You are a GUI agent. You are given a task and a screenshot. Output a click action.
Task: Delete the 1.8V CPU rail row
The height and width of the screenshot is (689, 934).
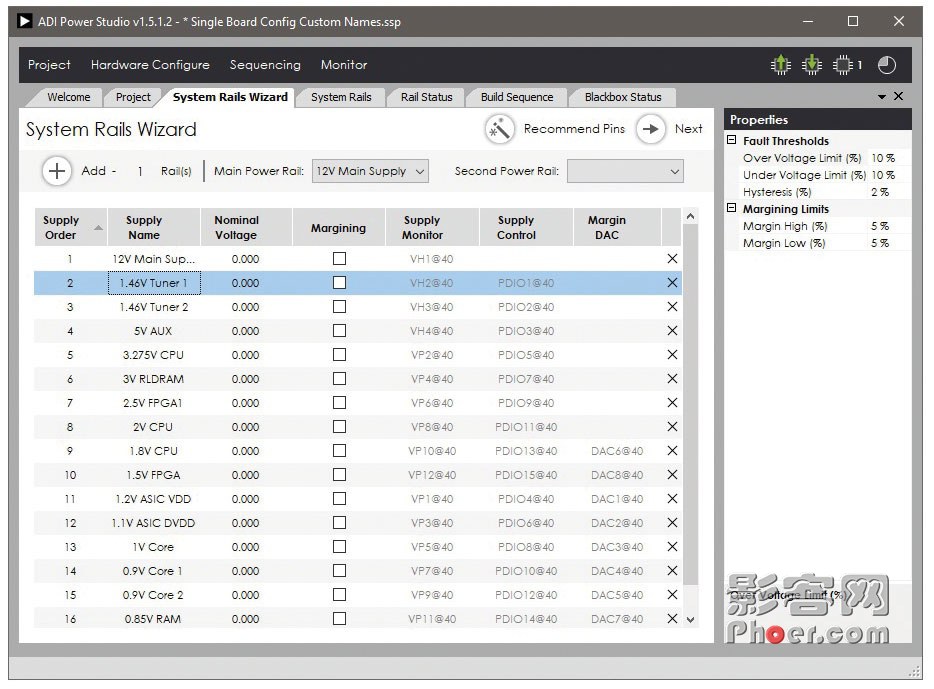[x=672, y=451]
